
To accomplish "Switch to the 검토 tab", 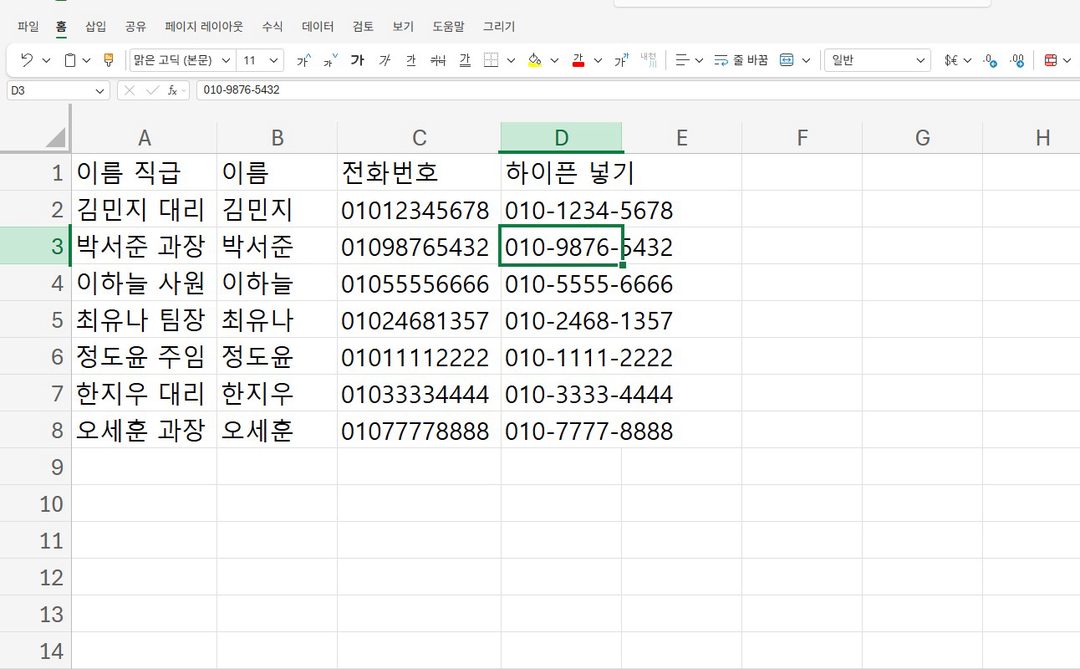I will [x=363, y=26].
